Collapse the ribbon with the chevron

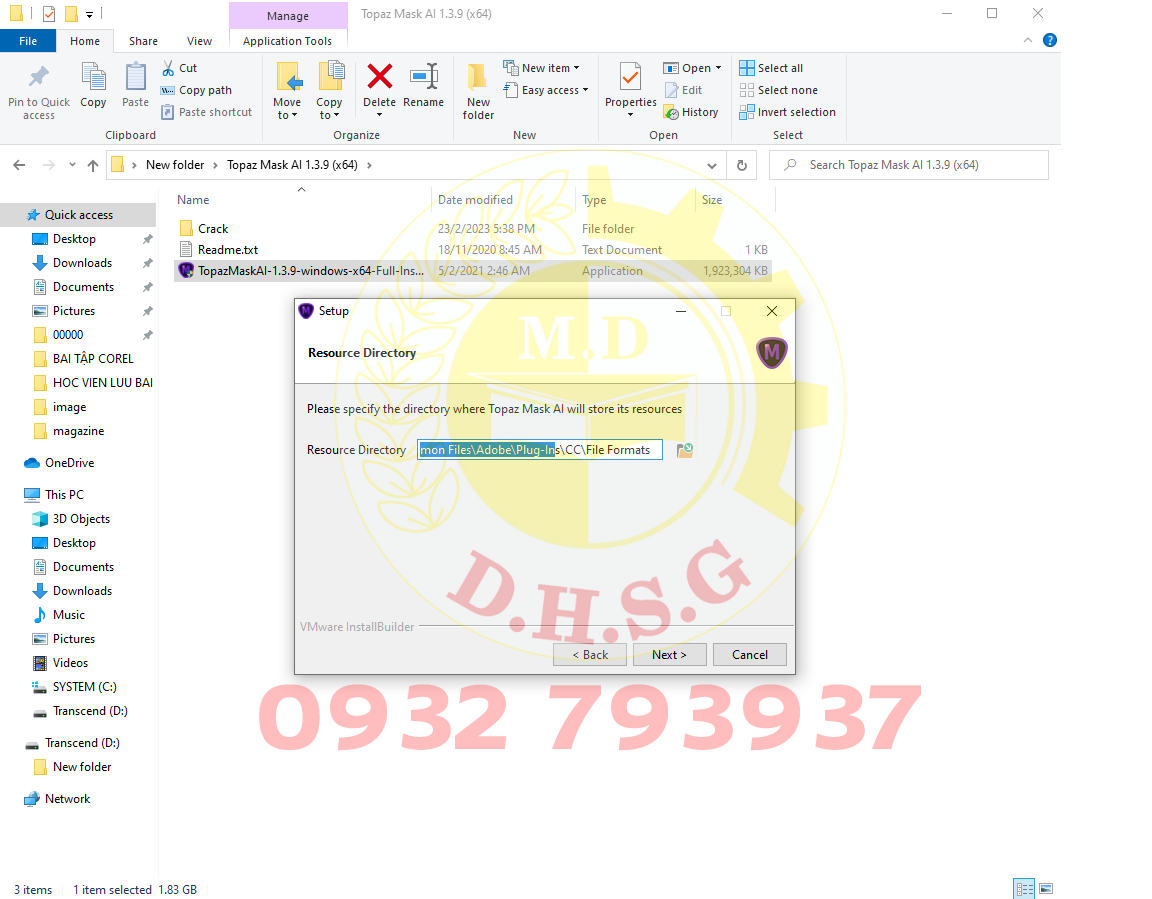(x=1028, y=40)
